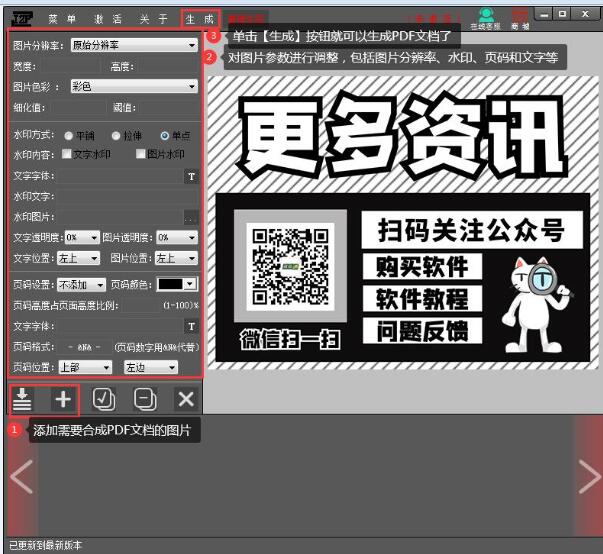Open 图片位置 dropdown
This screenshot has height=554, width=603.
pos(177,258)
